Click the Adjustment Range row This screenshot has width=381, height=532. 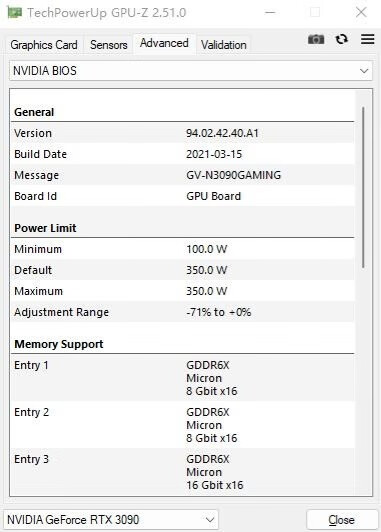183,312
